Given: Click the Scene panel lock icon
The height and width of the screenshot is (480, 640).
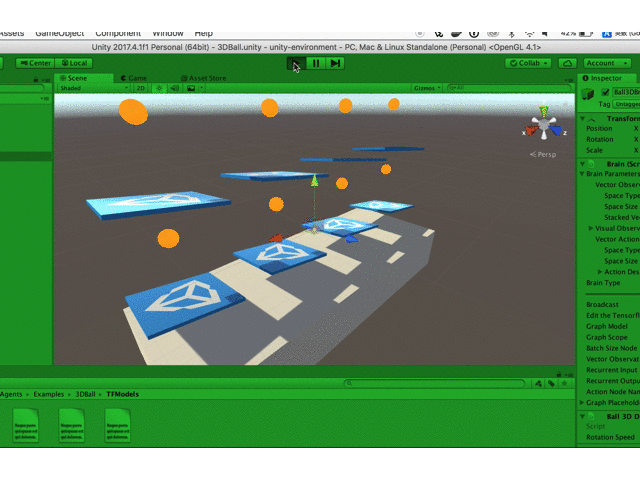Looking at the screenshot, I should coord(36,80).
